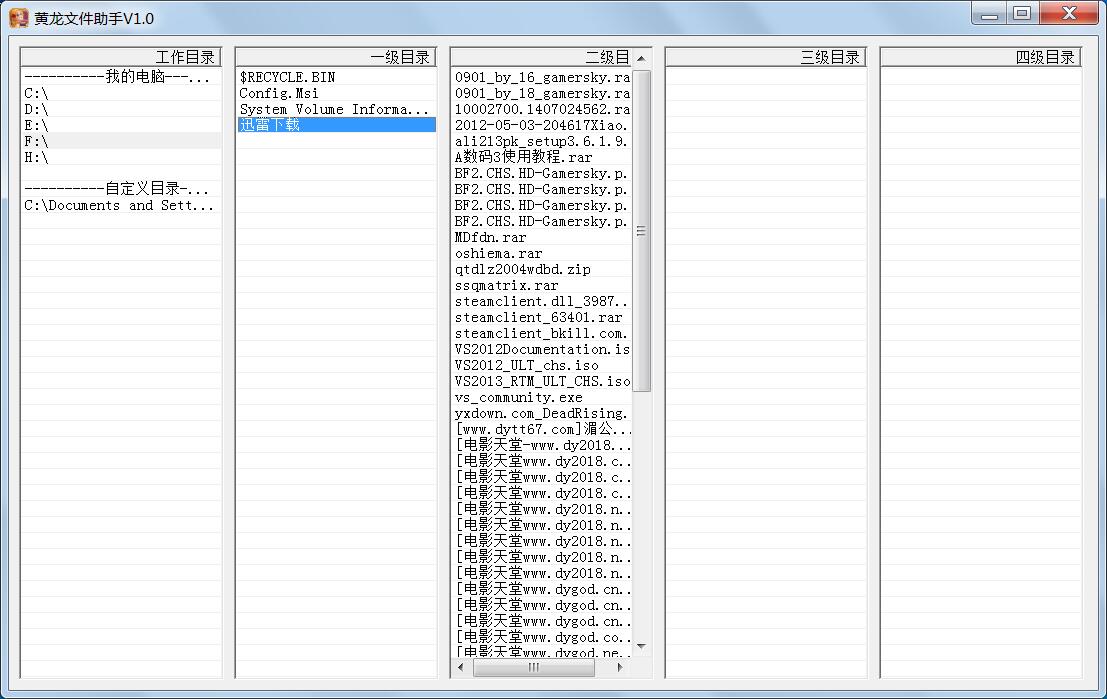Select drive F:\ in work directory
Screen dimensions: 1107x699
coord(121,141)
